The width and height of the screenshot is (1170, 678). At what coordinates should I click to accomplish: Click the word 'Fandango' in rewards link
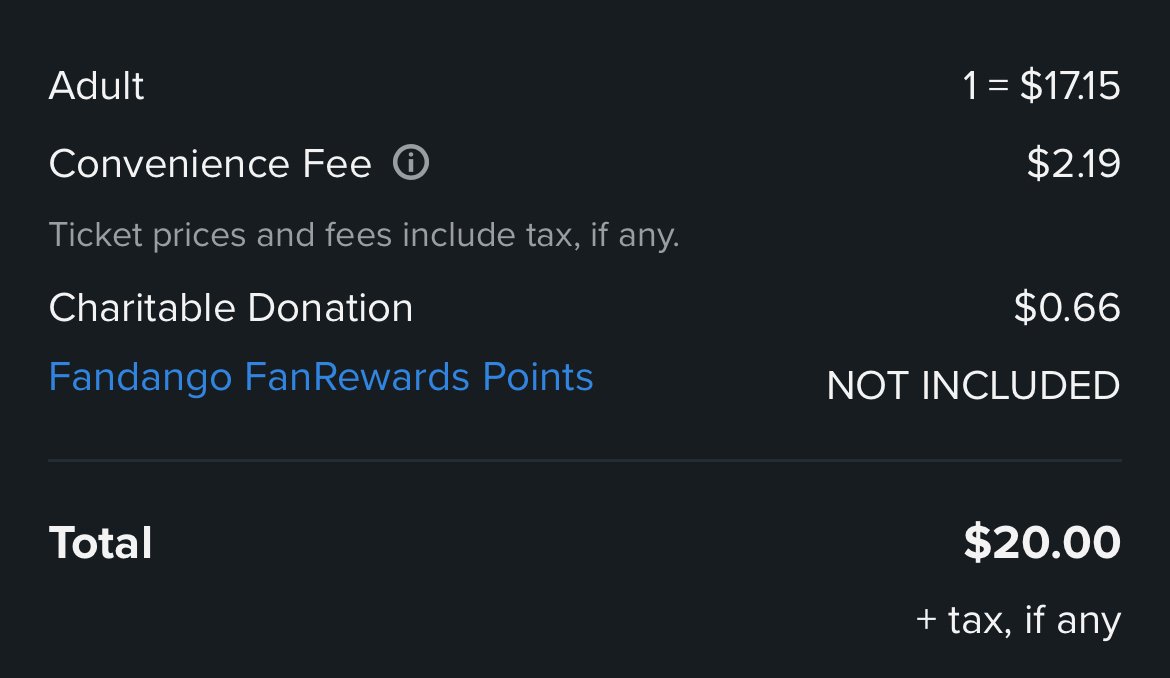(140, 379)
